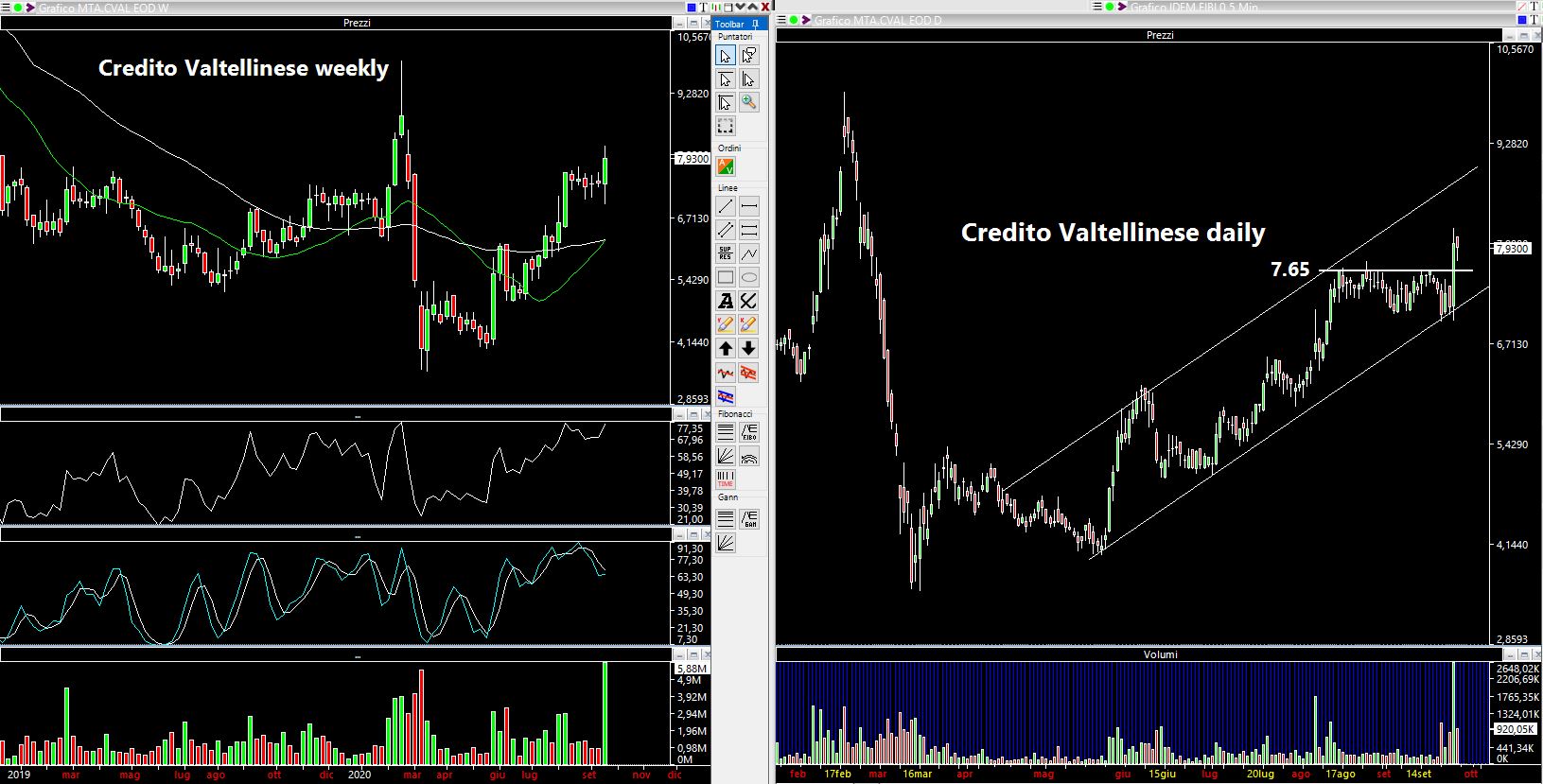Choose the FIBO extension tool
This screenshot has height=784, width=1543.
748,432
